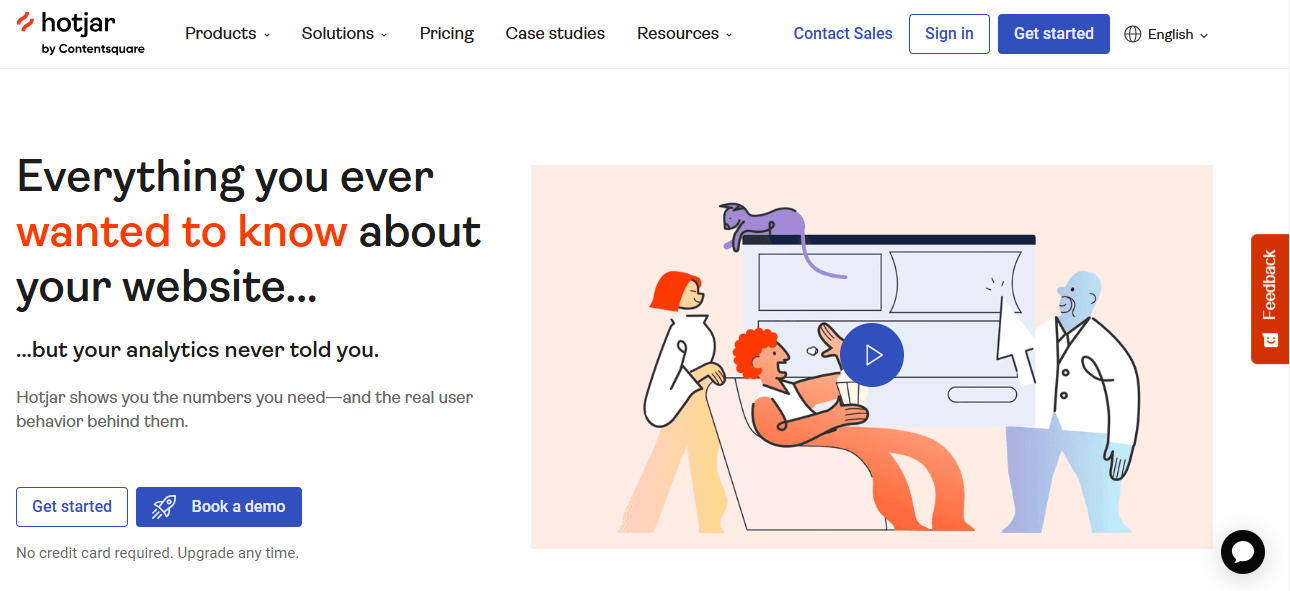
Task: Click the globe language icon
Action: pyautogui.click(x=1133, y=34)
